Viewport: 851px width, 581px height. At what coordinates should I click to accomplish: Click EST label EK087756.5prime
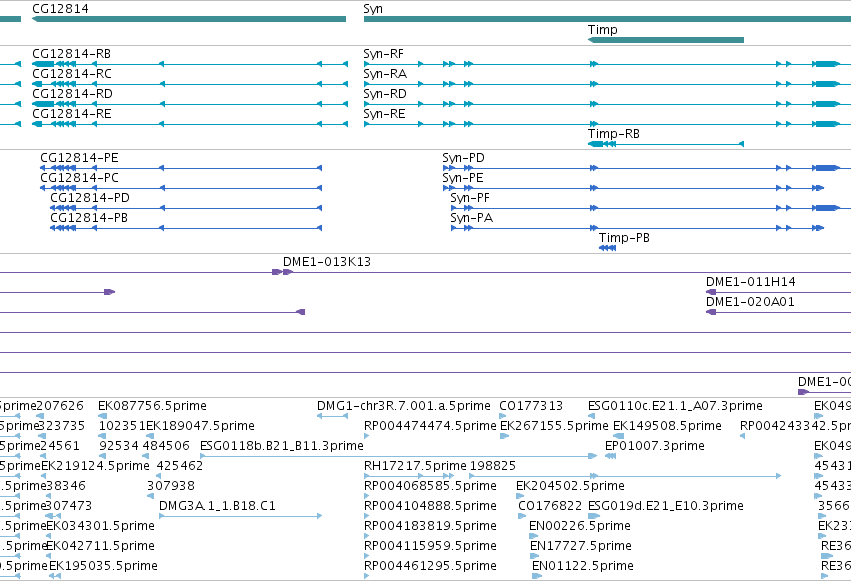152,406
